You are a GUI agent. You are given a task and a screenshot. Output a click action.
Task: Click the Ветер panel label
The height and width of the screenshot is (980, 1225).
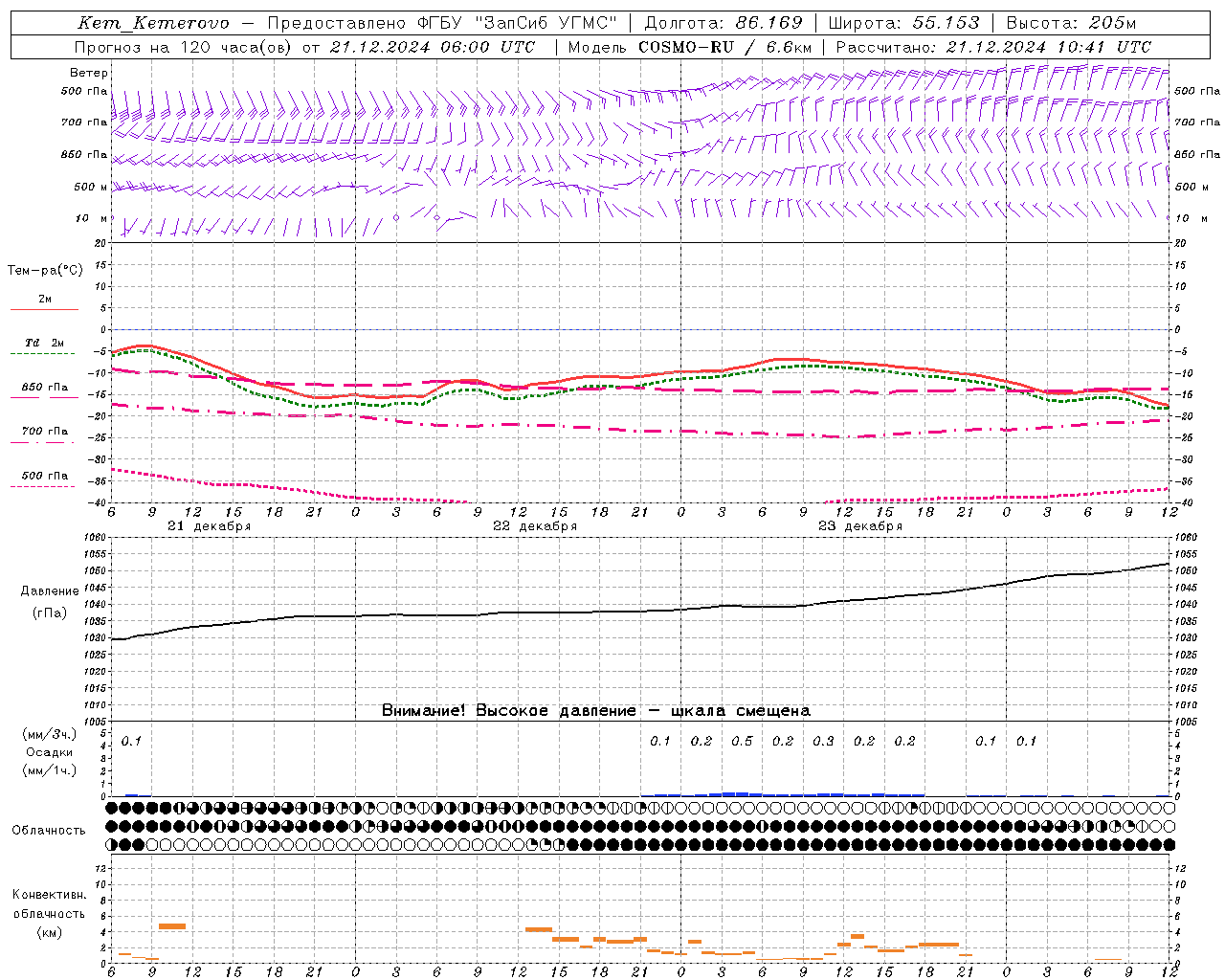tap(89, 73)
